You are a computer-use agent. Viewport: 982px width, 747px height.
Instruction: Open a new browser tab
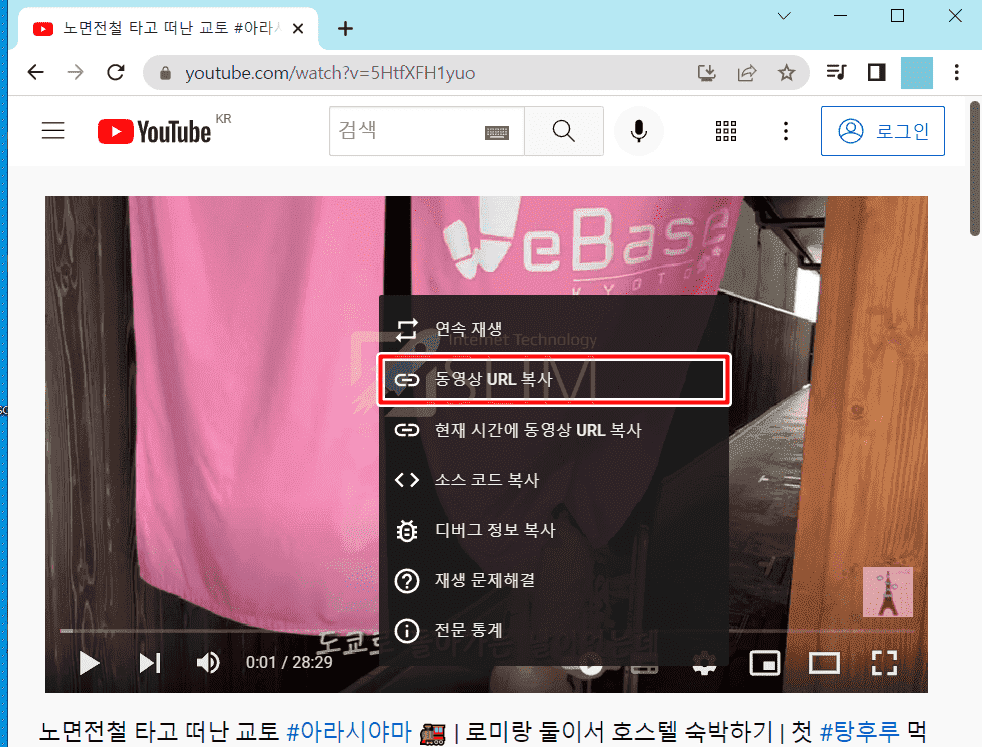(x=345, y=29)
